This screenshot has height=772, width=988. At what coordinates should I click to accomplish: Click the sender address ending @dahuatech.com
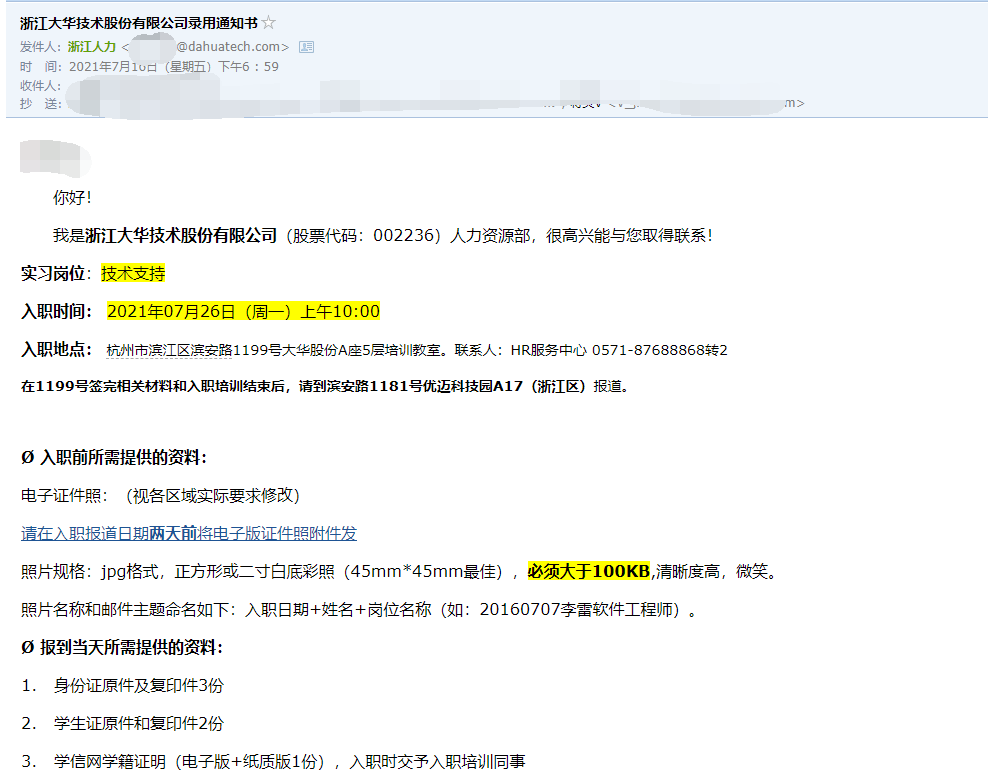click(x=205, y=47)
